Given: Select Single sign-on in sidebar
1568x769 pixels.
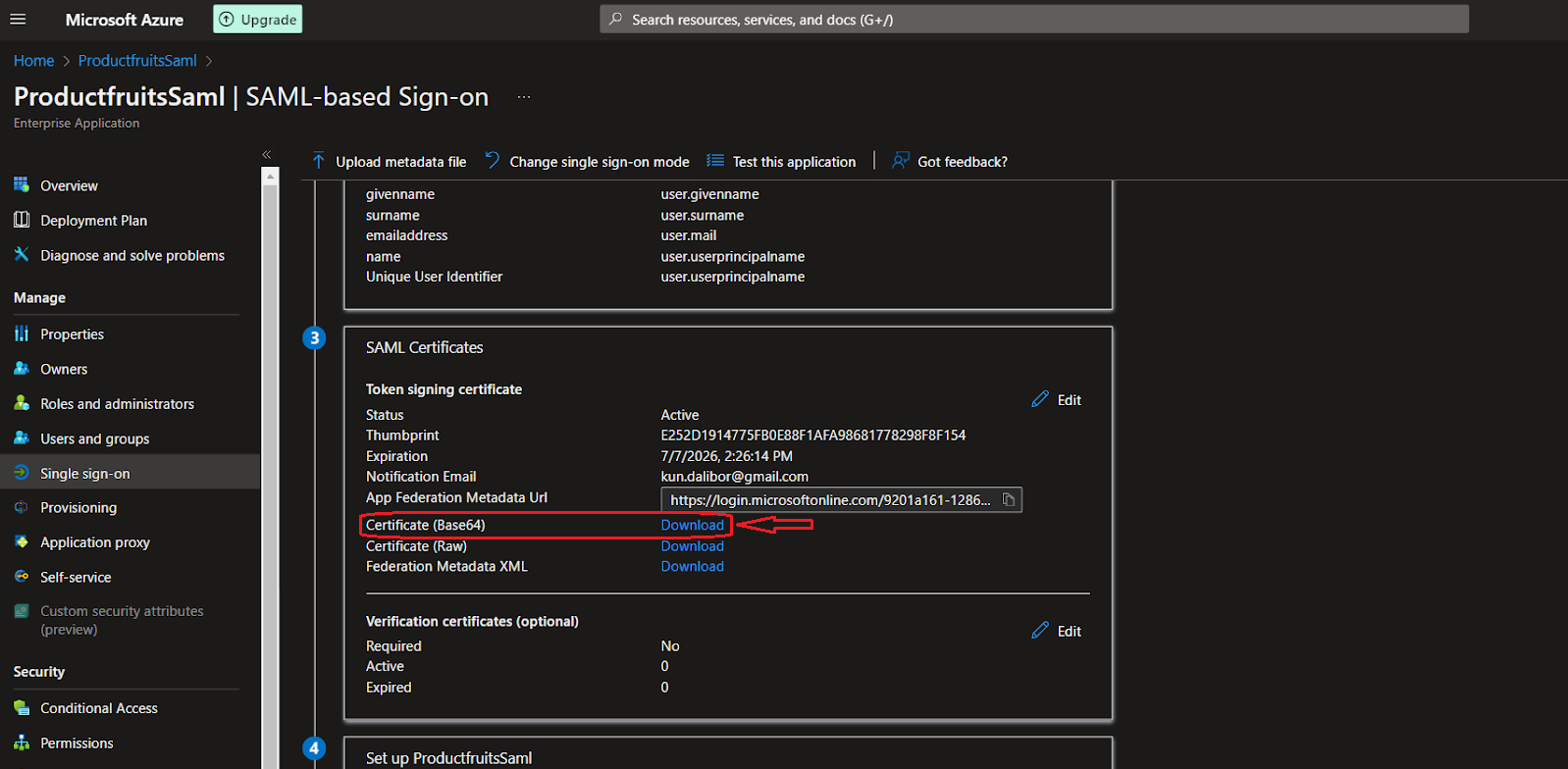Looking at the screenshot, I should click(84, 474).
